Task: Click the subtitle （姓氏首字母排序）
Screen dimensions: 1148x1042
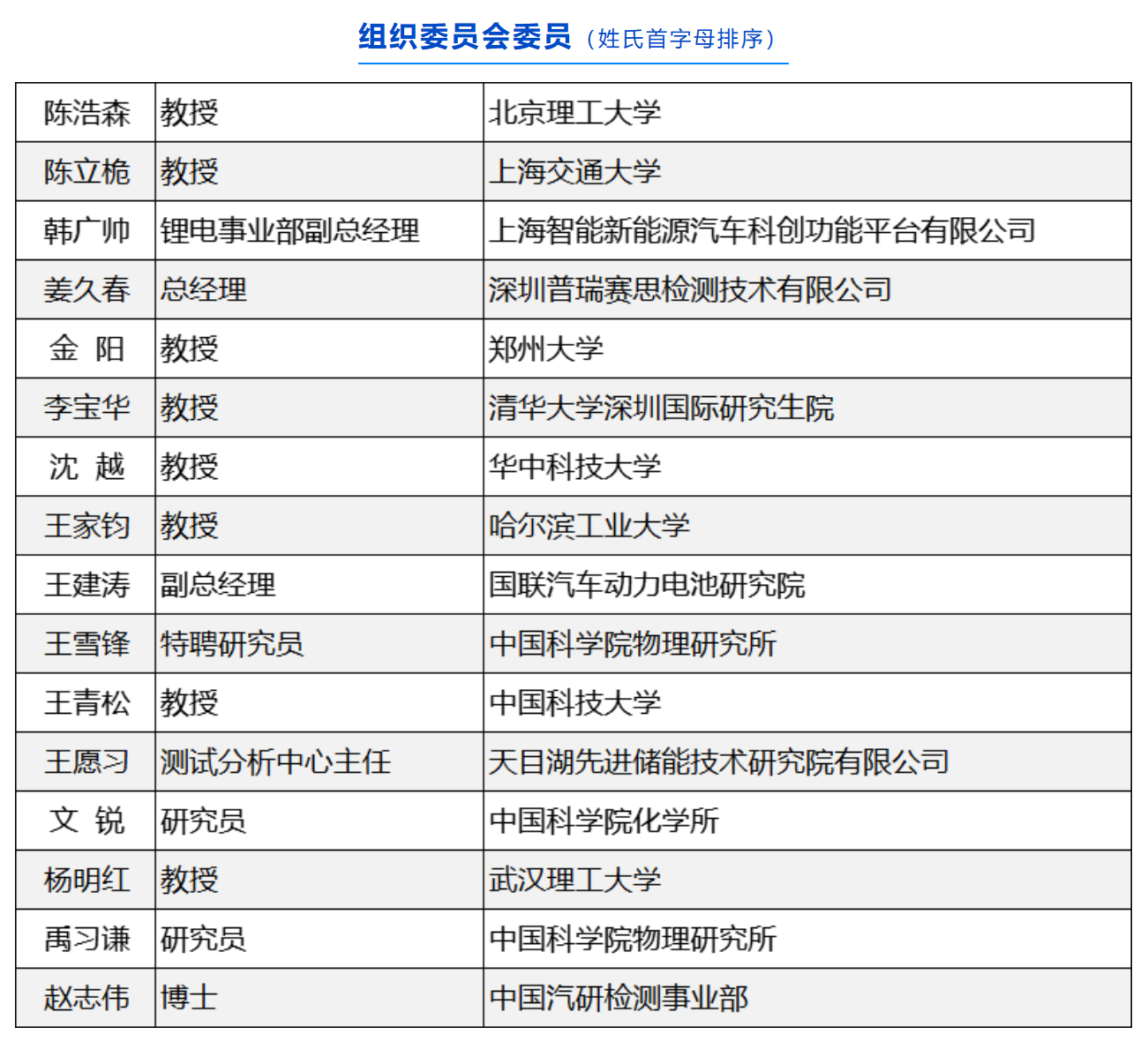Action: tap(679, 39)
